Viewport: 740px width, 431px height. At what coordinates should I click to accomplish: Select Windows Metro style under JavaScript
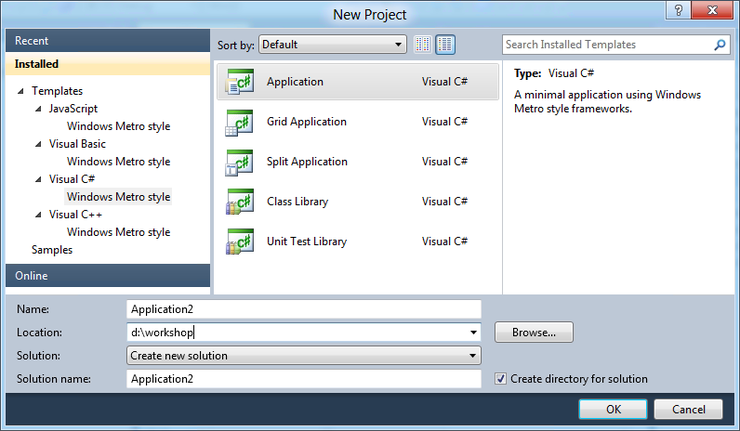click(118, 126)
